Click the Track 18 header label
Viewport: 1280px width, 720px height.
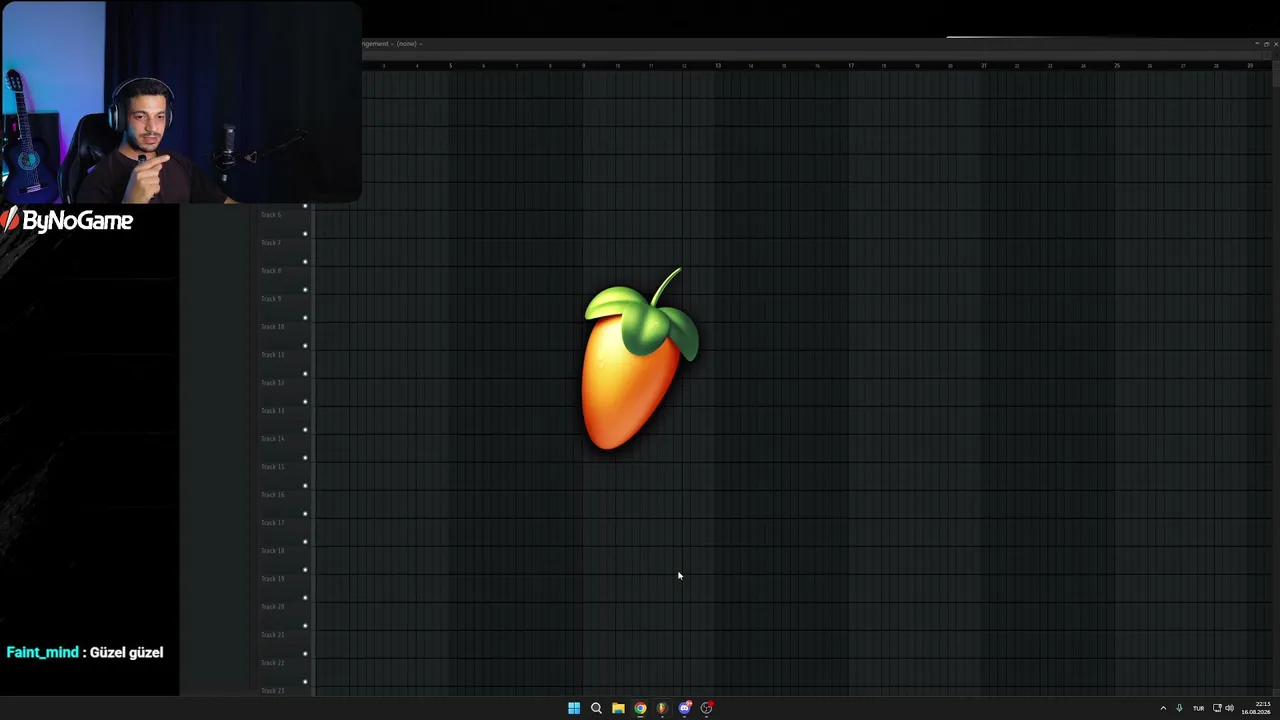pyautogui.click(x=272, y=551)
